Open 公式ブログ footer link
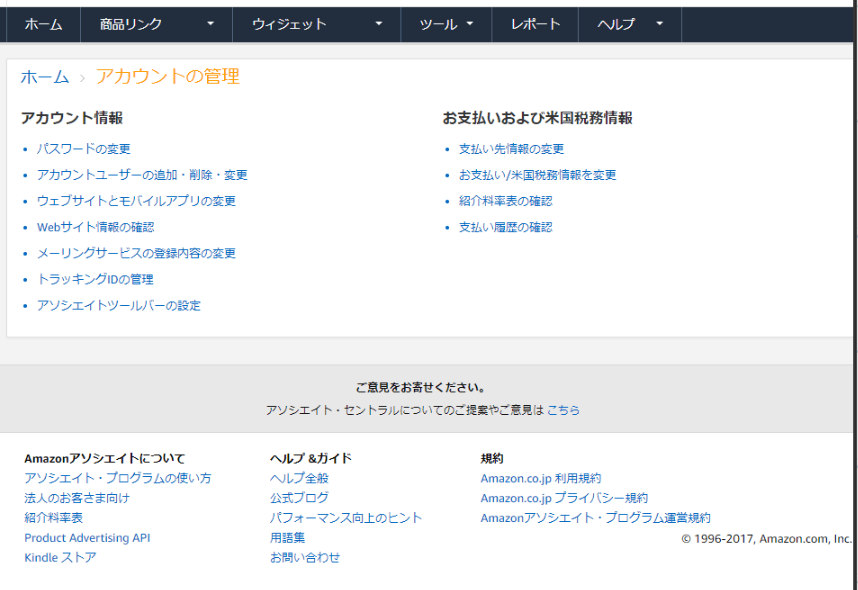The width and height of the screenshot is (858, 590). click(x=299, y=498)
